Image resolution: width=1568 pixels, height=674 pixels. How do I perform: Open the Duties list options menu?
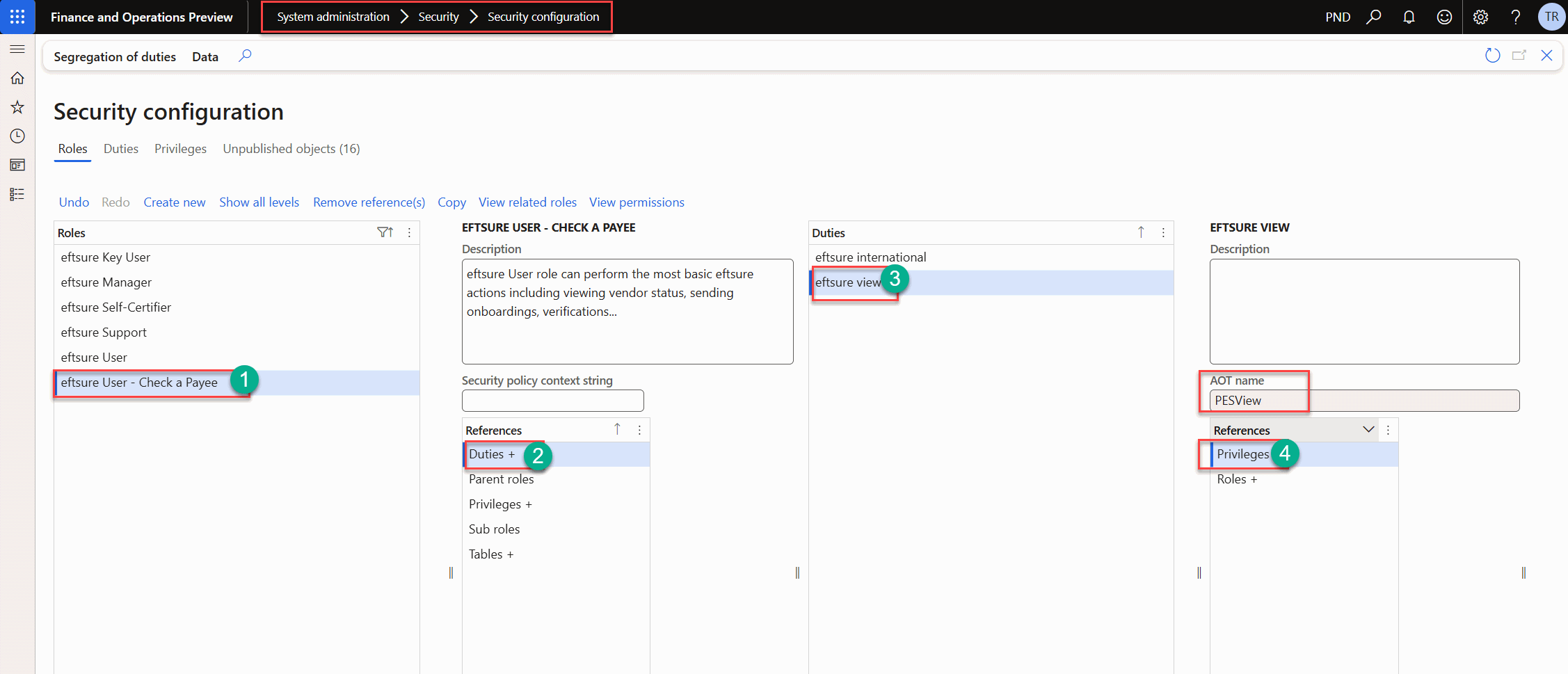[x=1163, y=232]
